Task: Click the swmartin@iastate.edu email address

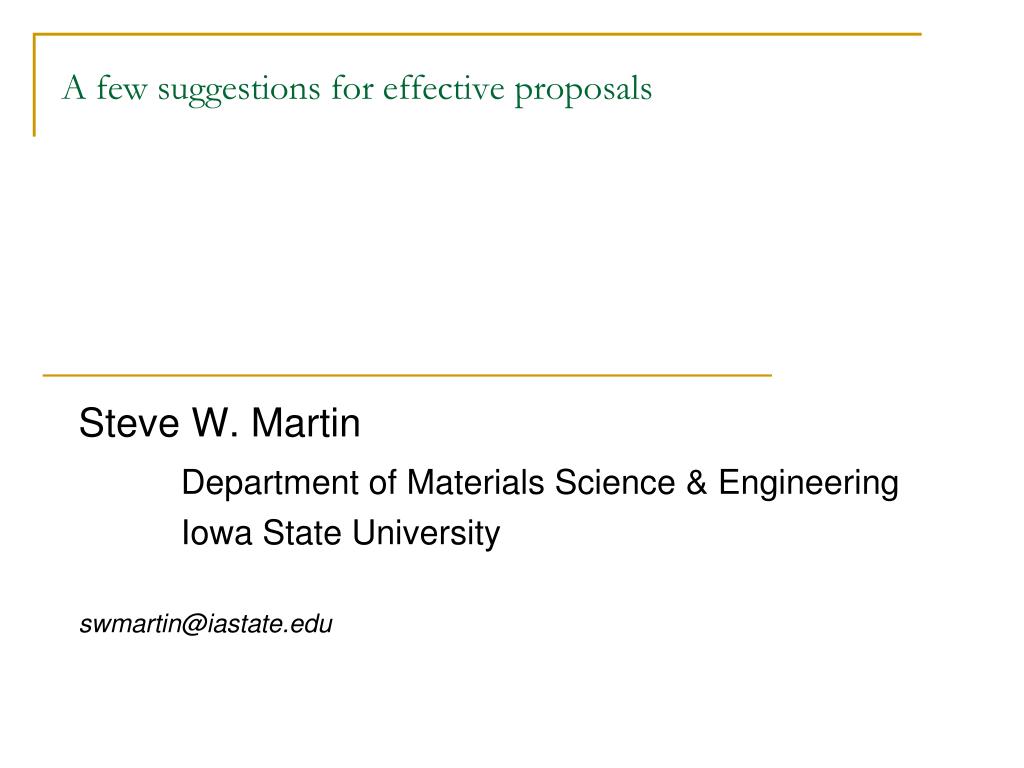Action: coord(206,624)
